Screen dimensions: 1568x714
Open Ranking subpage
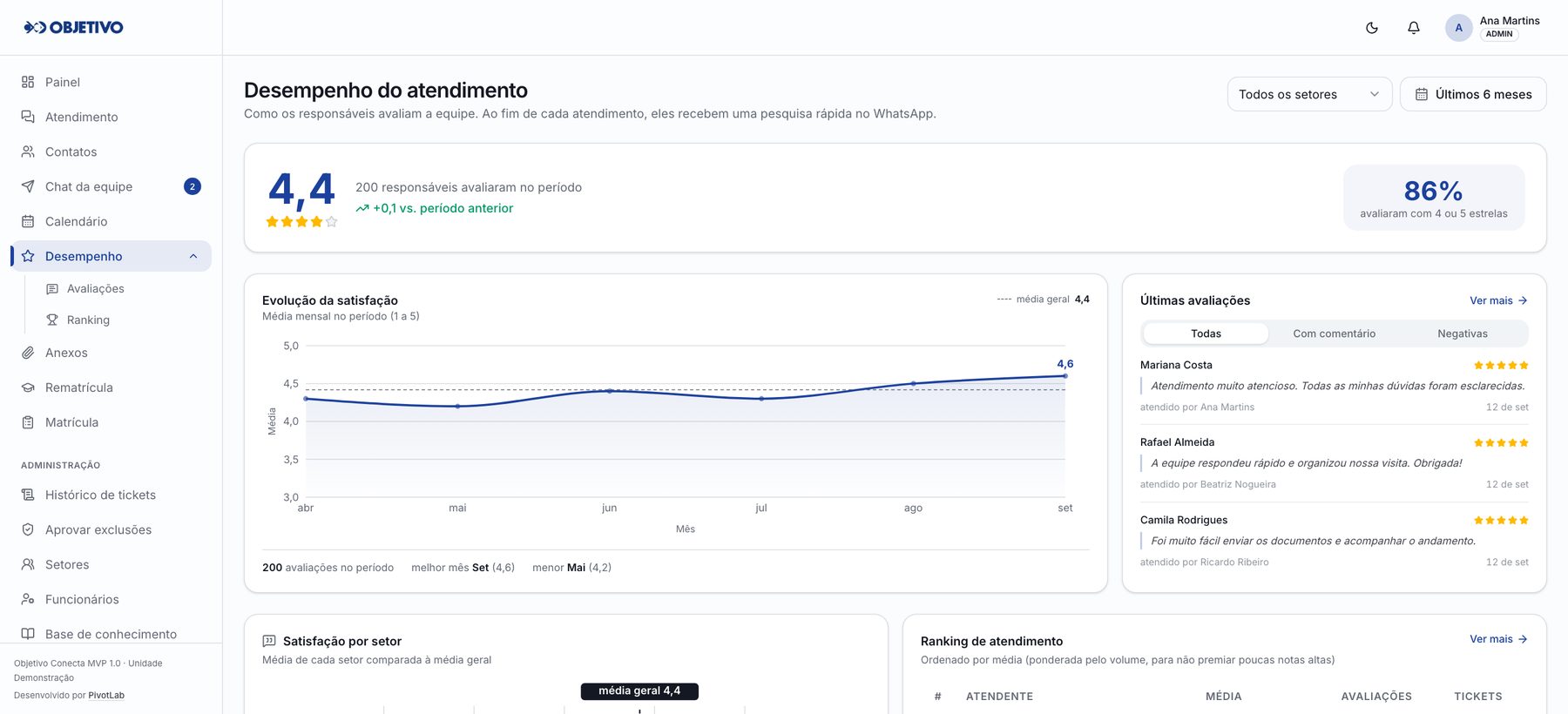point(123,320)
